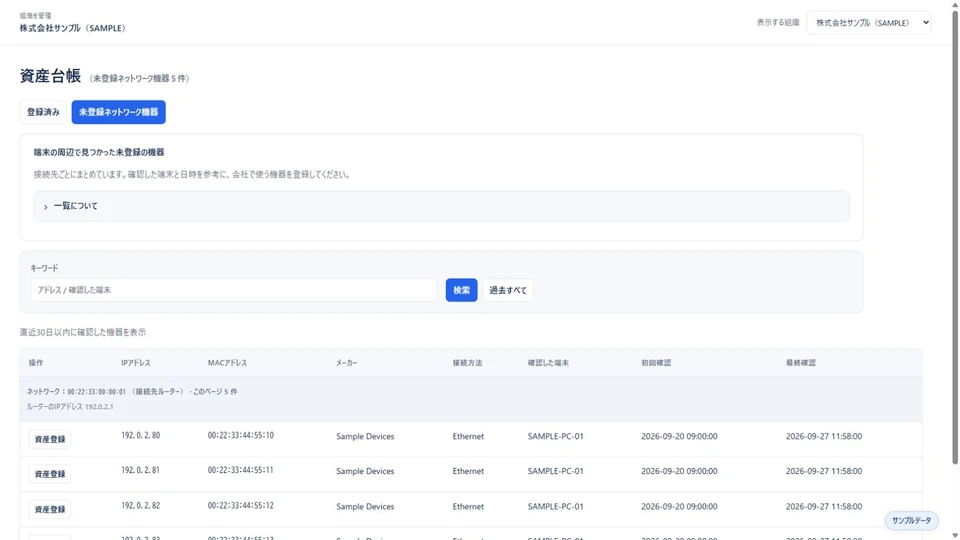Screen dimensions: 960x540
Task: Expand the 一覧について section
Action: [441, 206]
